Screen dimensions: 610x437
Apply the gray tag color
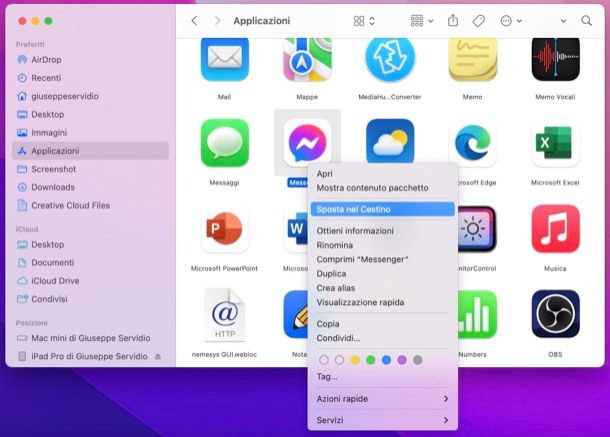point(417,360)
